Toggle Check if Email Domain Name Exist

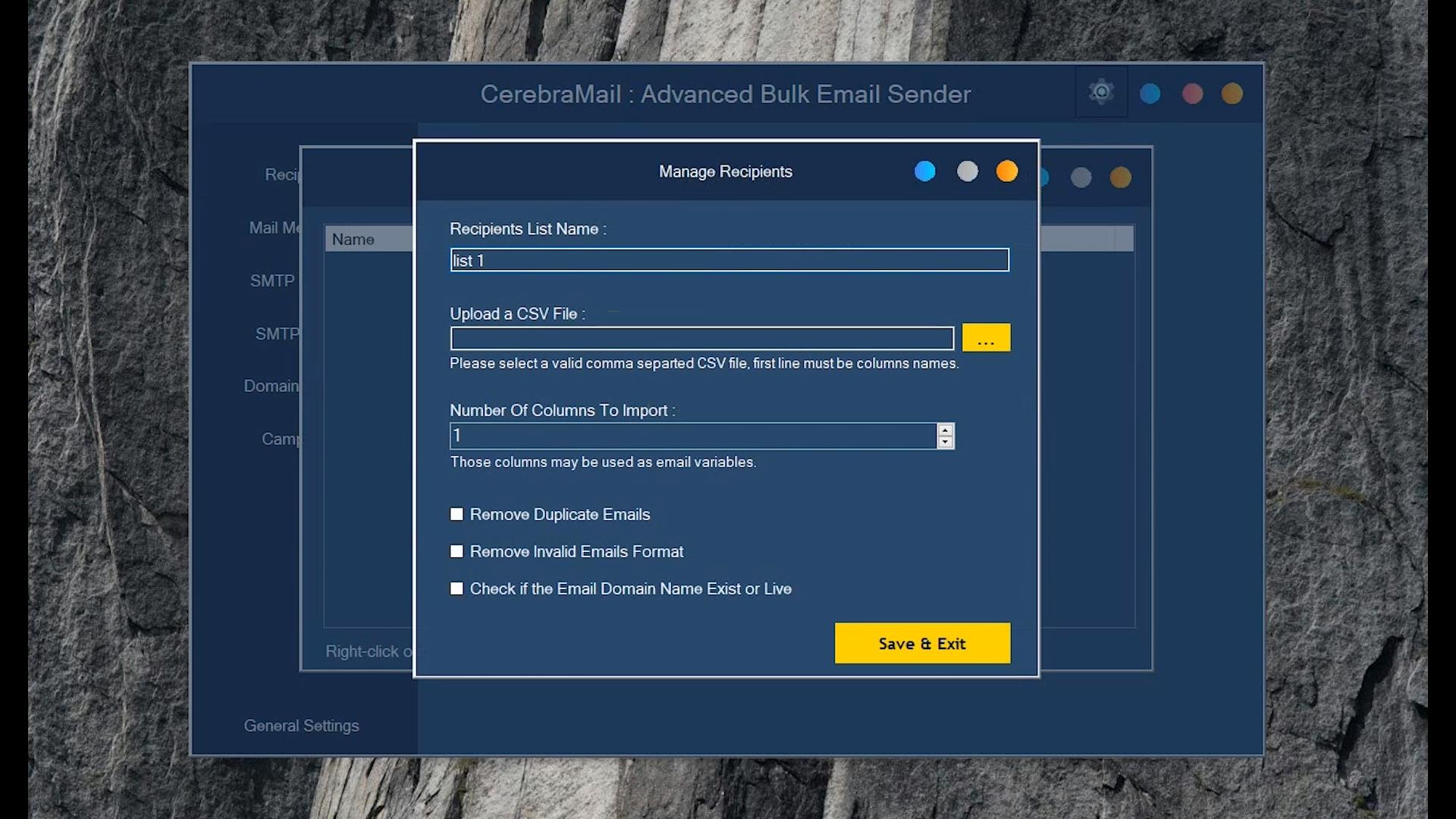pos(457,588)
